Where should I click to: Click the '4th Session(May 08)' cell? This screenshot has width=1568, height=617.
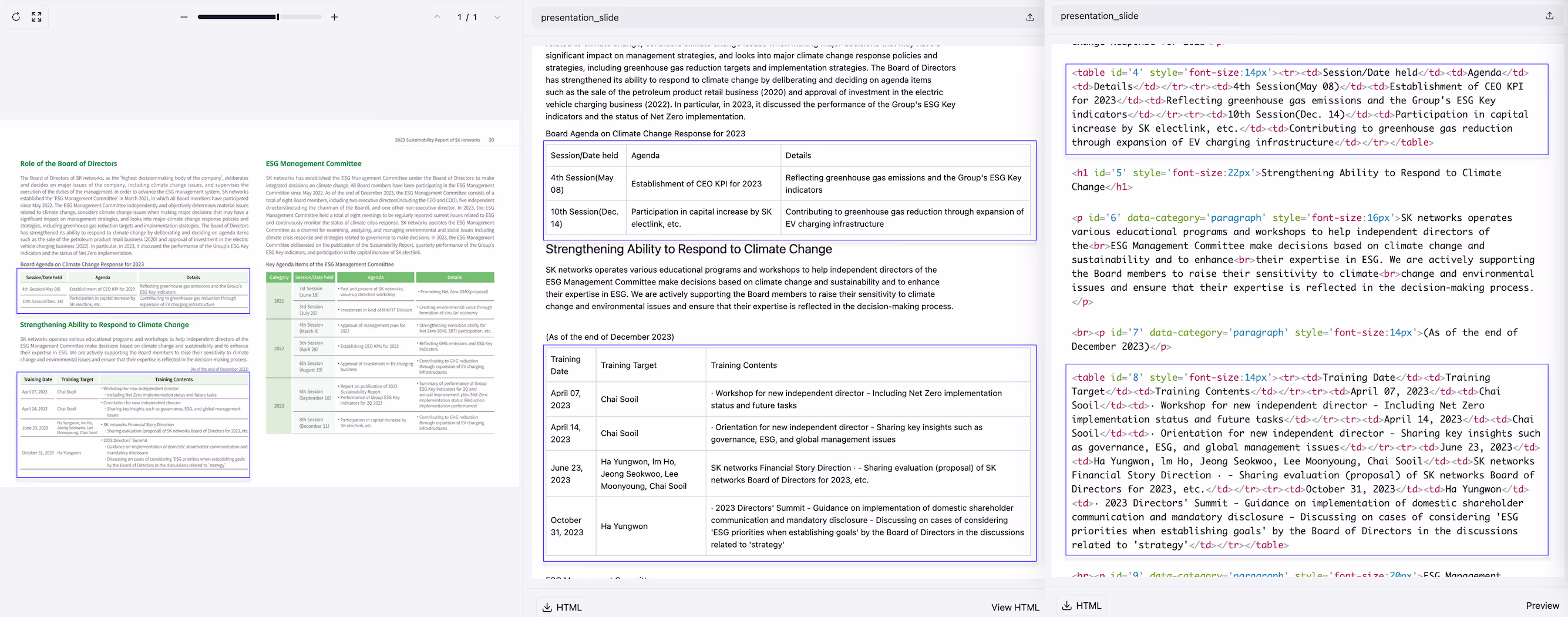(586, 183)
